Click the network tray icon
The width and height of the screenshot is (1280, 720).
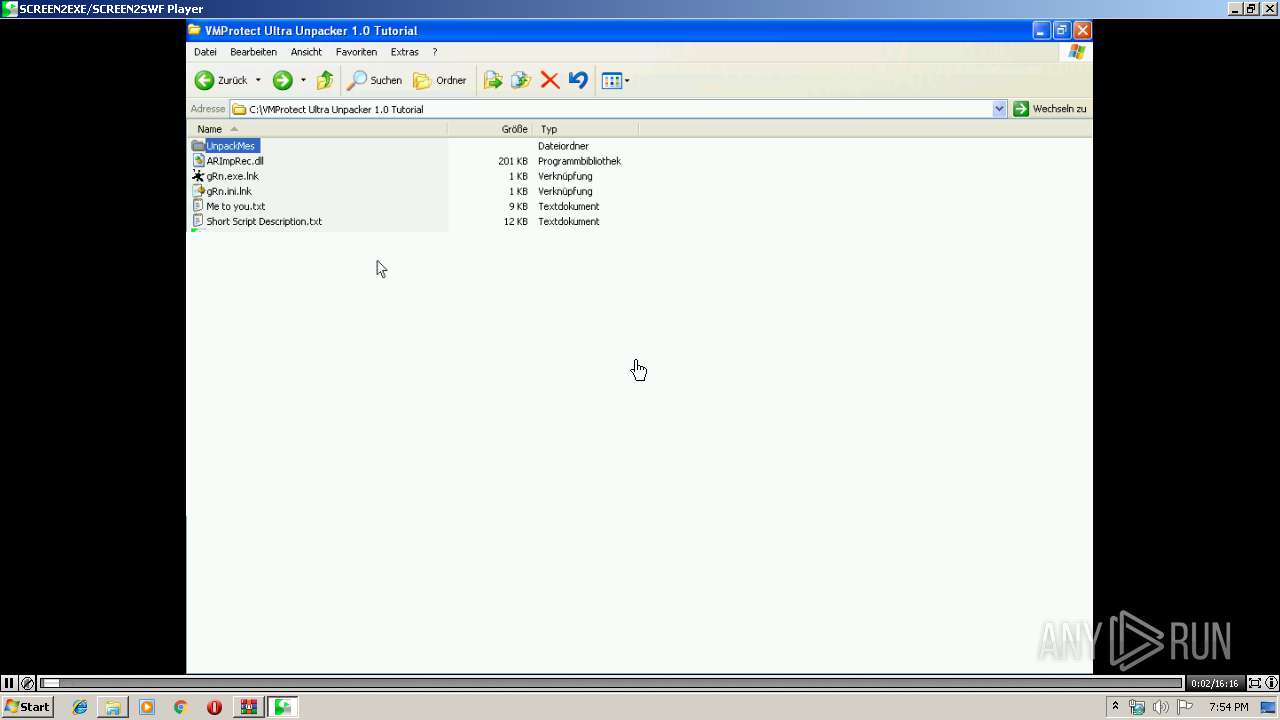tap(1137, 707)
